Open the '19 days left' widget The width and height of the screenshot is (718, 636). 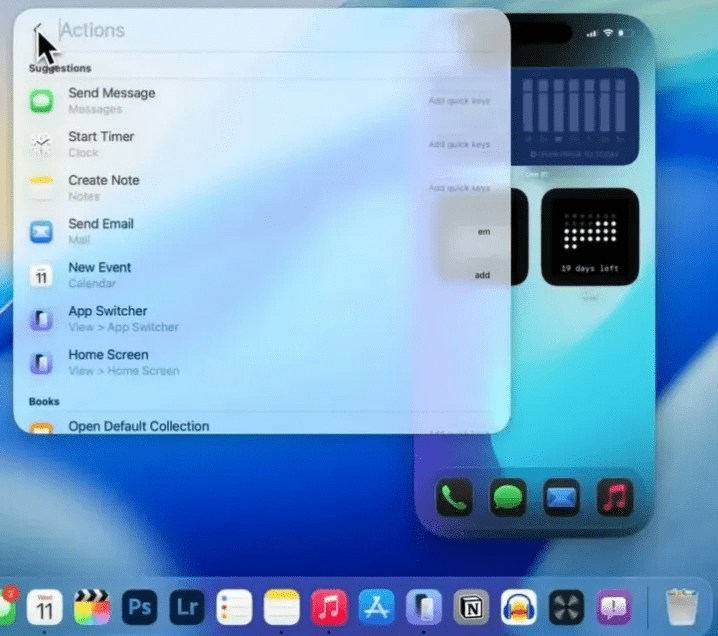tap(589, 237)
